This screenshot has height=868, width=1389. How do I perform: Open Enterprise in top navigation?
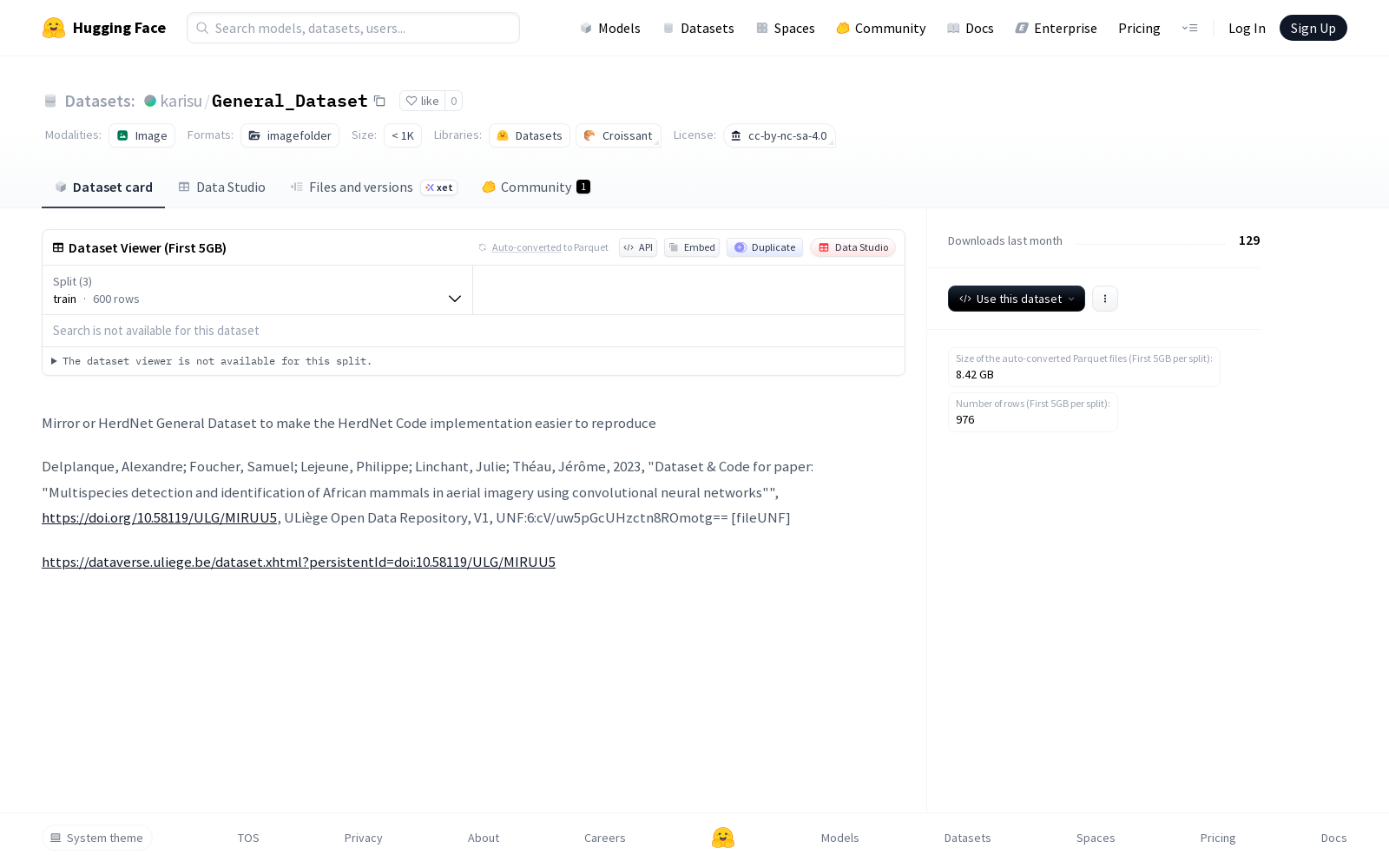pos(1057,28)
